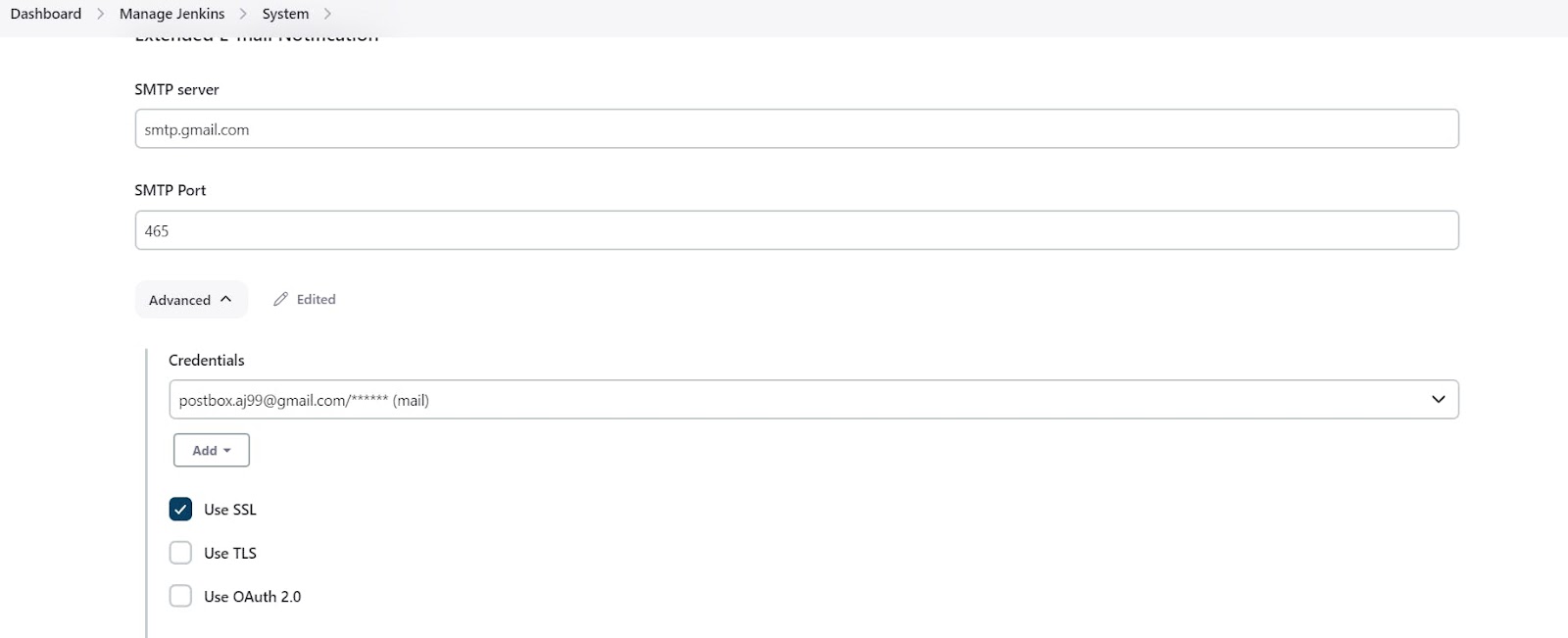Click the down arrow in Credentials select
The image size is (1568, 638).
click(1438, 399)
